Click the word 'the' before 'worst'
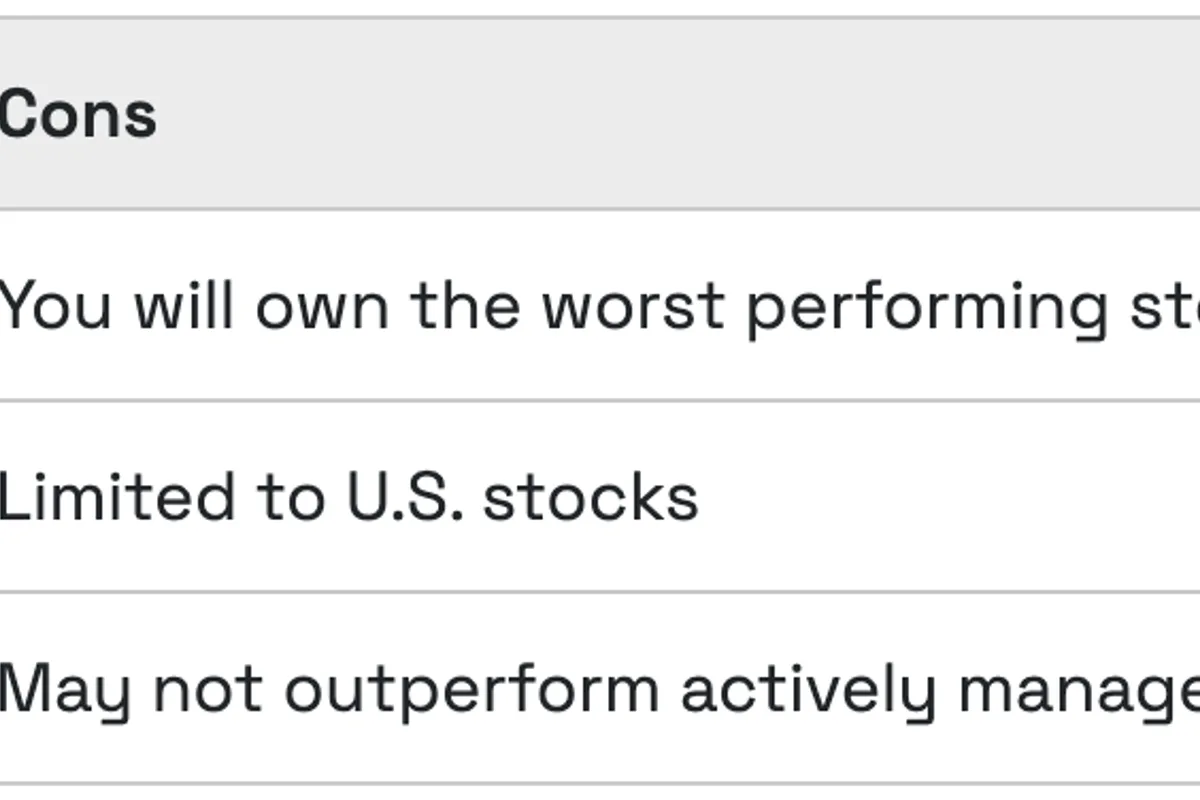 pyautogui.click(x=465, y=304)
